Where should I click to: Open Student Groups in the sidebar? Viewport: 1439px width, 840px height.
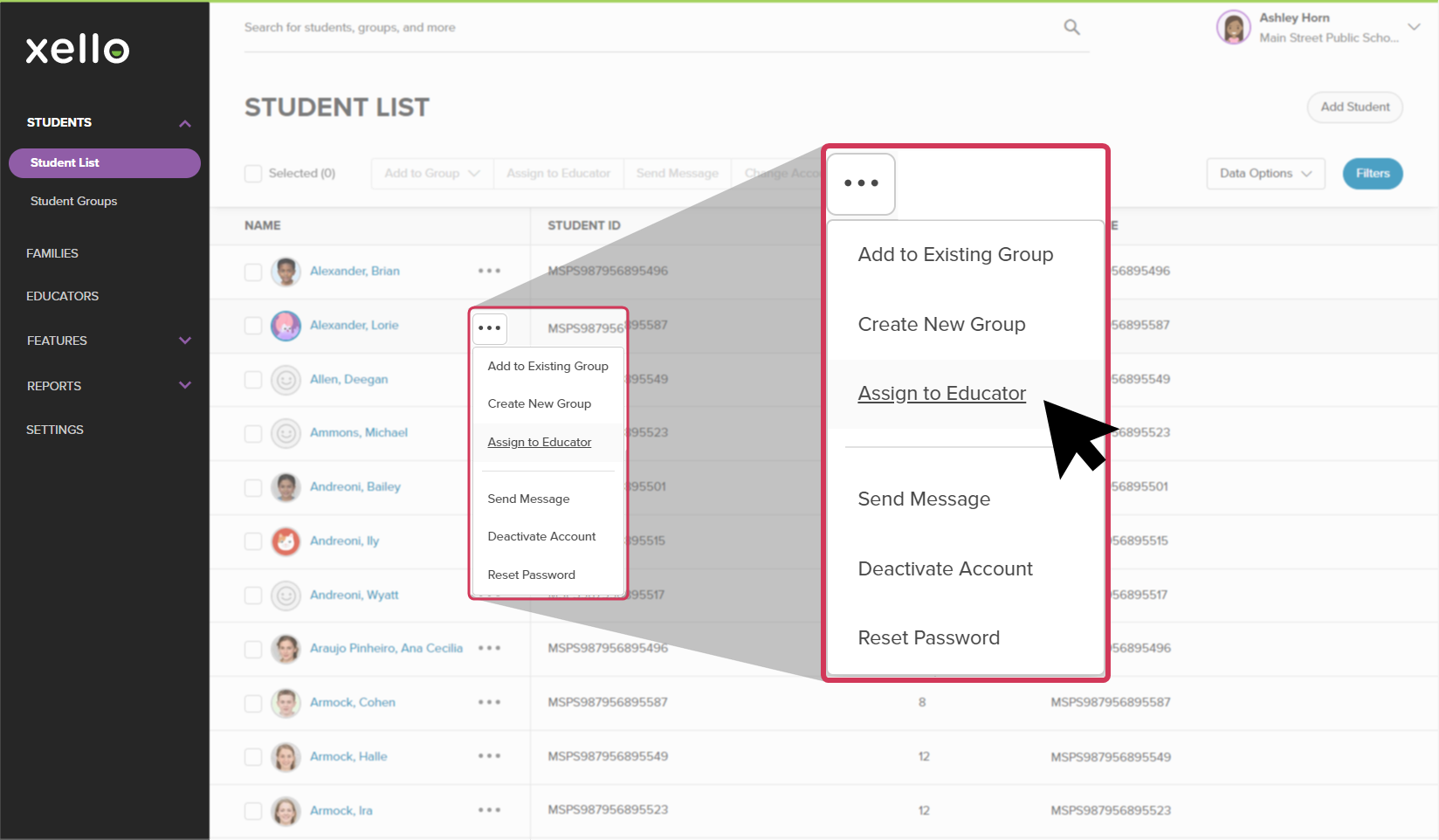tap(73, 201)
